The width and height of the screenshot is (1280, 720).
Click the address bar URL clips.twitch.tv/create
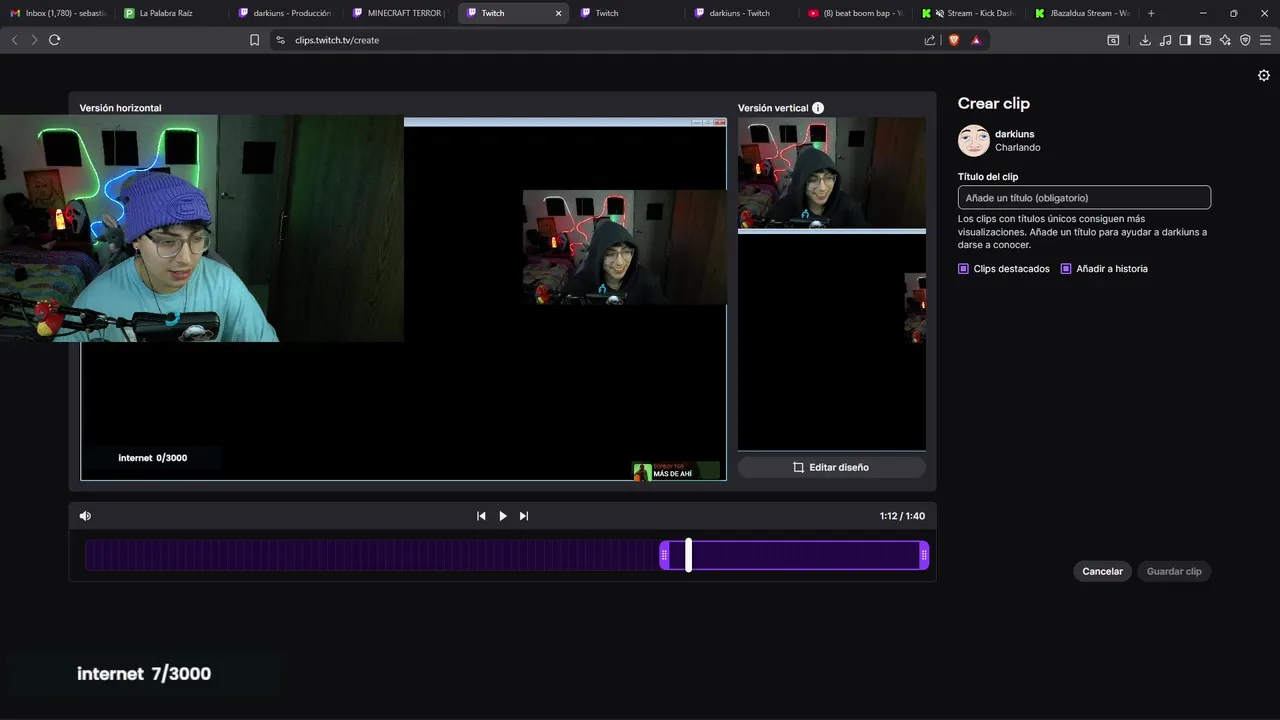(337, 40)
